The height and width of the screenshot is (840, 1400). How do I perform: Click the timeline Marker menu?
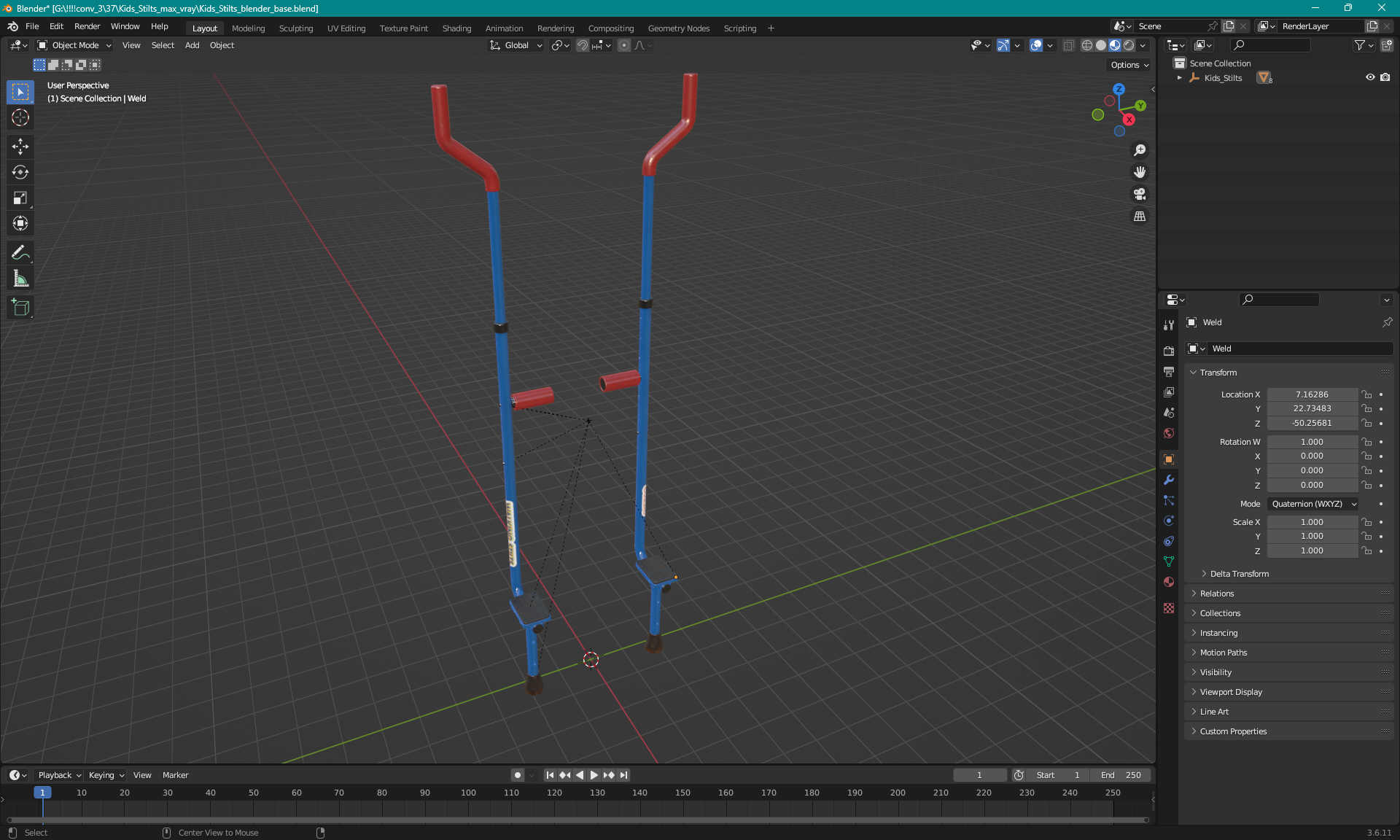pyautogui.click(x=175, y=775)
